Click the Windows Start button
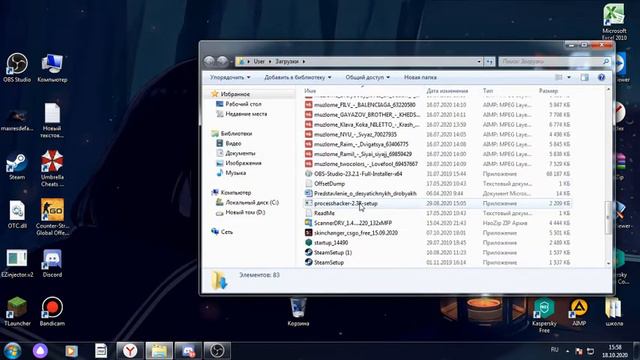 click(x=12, y=351)
